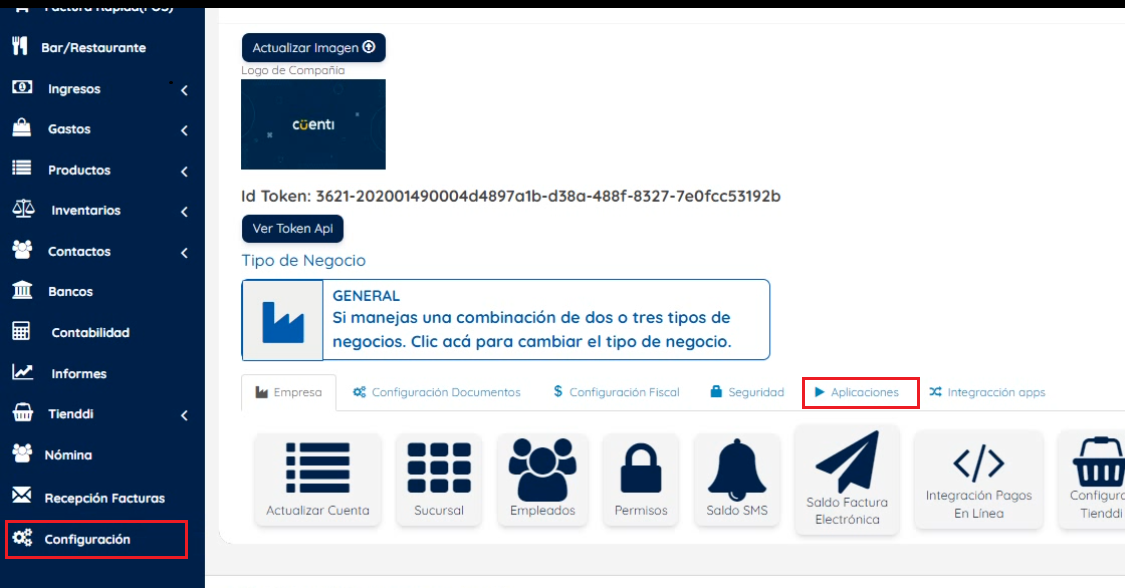Image resolution: width=1125 pixels, height=588 pixels.
Task: Open the Empleados people icon
Action: tap(542, 470)
